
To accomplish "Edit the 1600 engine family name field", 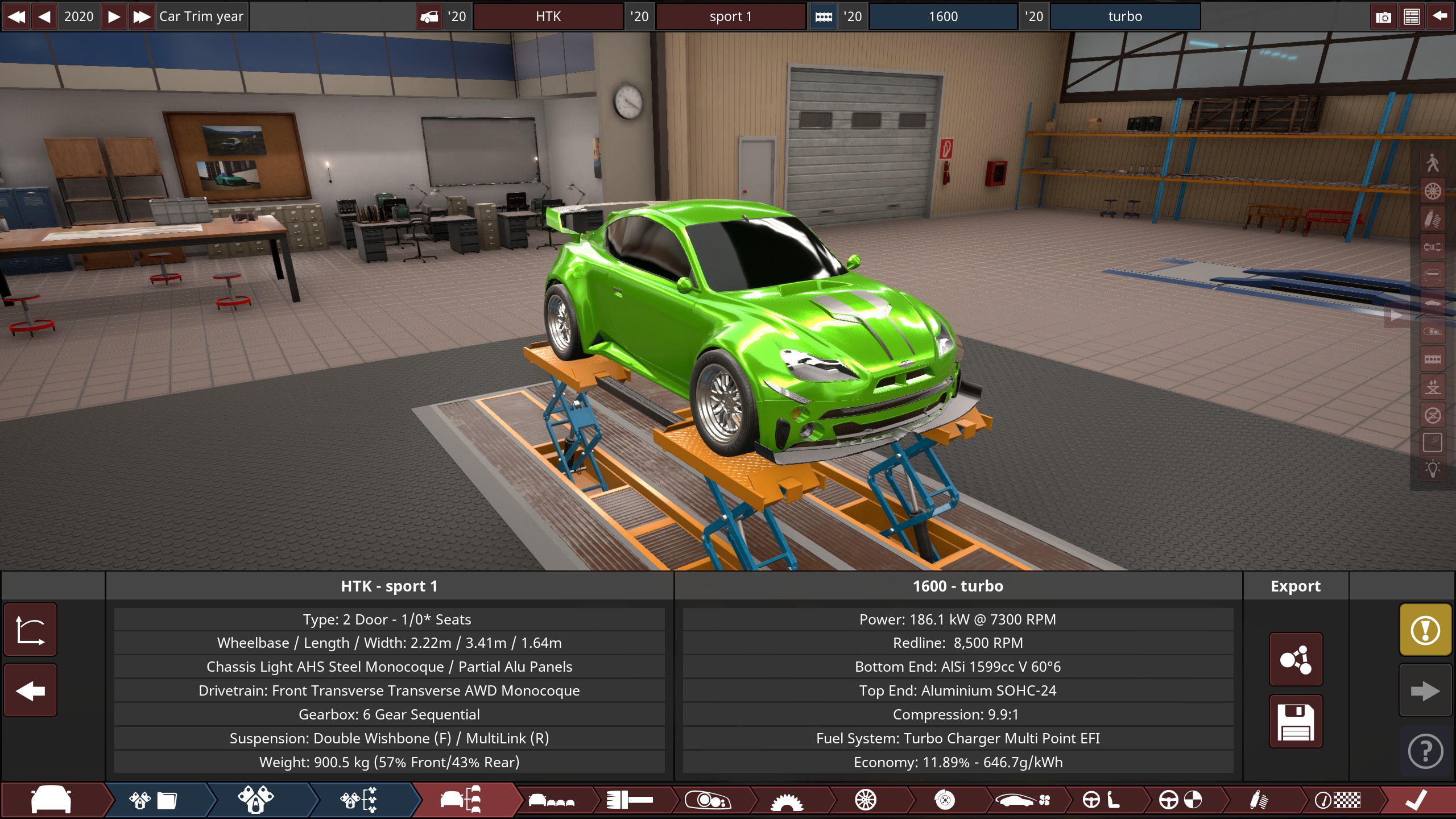I will click(x=944, y=16).
